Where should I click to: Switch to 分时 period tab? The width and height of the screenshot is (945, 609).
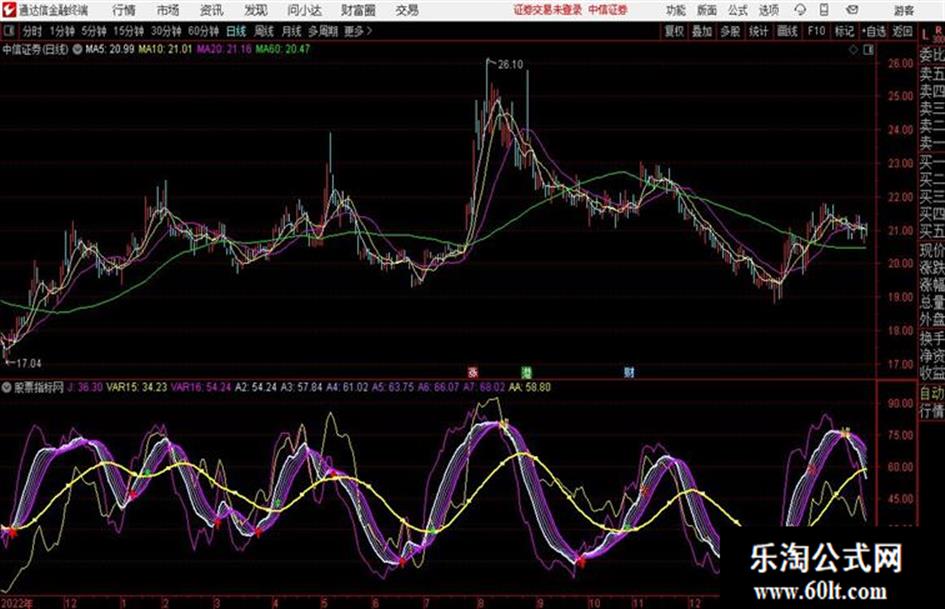point(32,31)
